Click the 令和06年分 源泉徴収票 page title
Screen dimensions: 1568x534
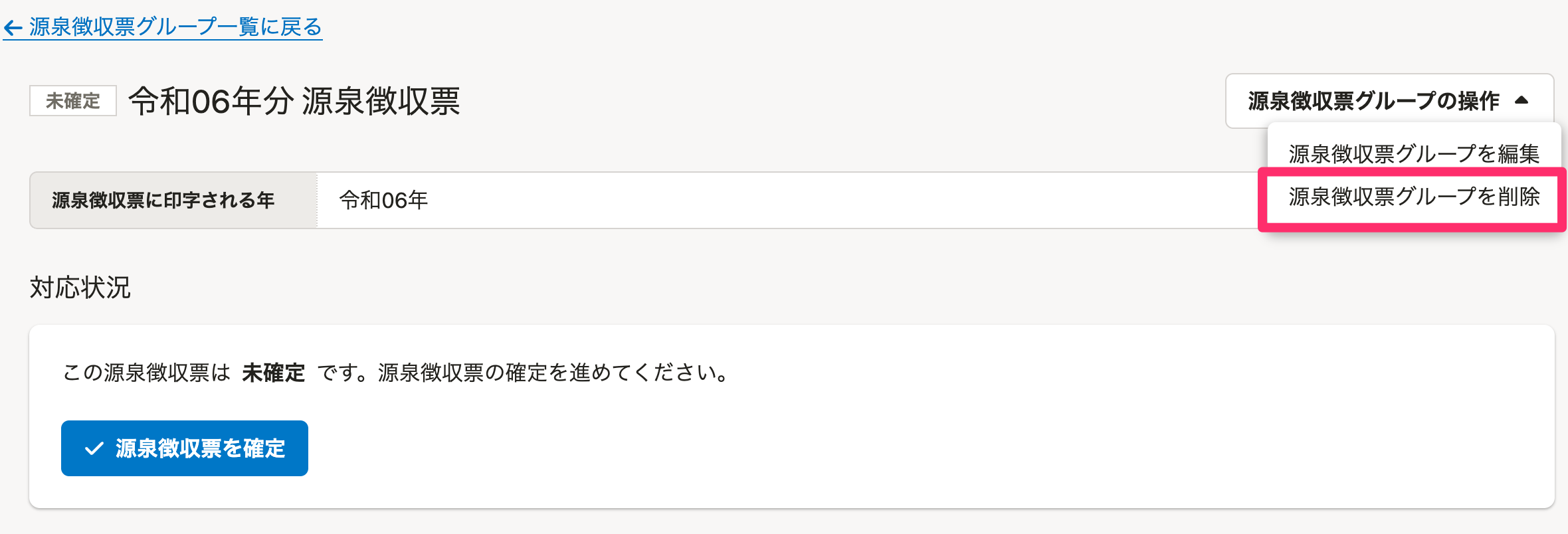tap(294, 101)
